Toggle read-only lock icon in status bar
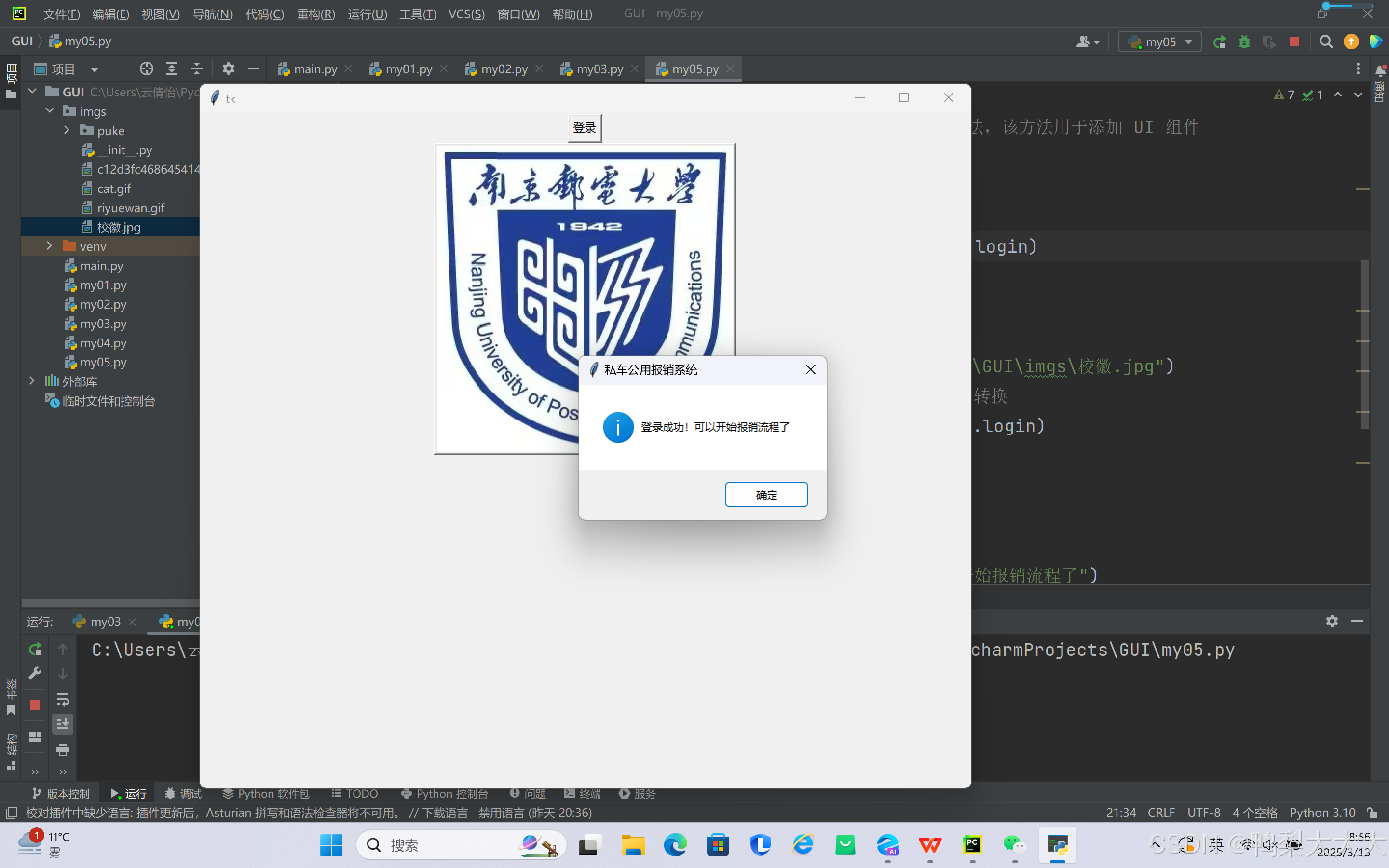The height and width of the screenshot is (868, 1389). click(x=1372, y=813)
